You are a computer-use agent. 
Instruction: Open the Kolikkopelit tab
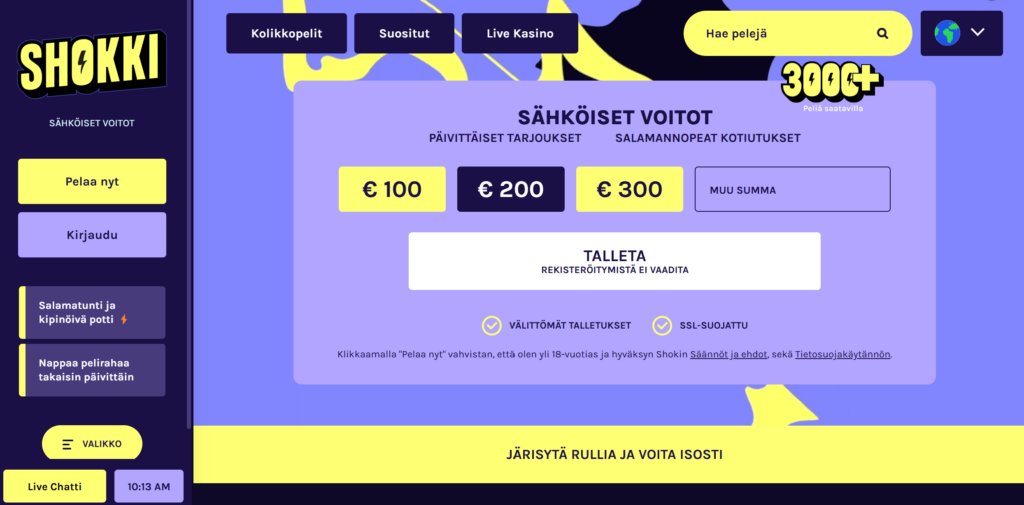pos(286,33)
